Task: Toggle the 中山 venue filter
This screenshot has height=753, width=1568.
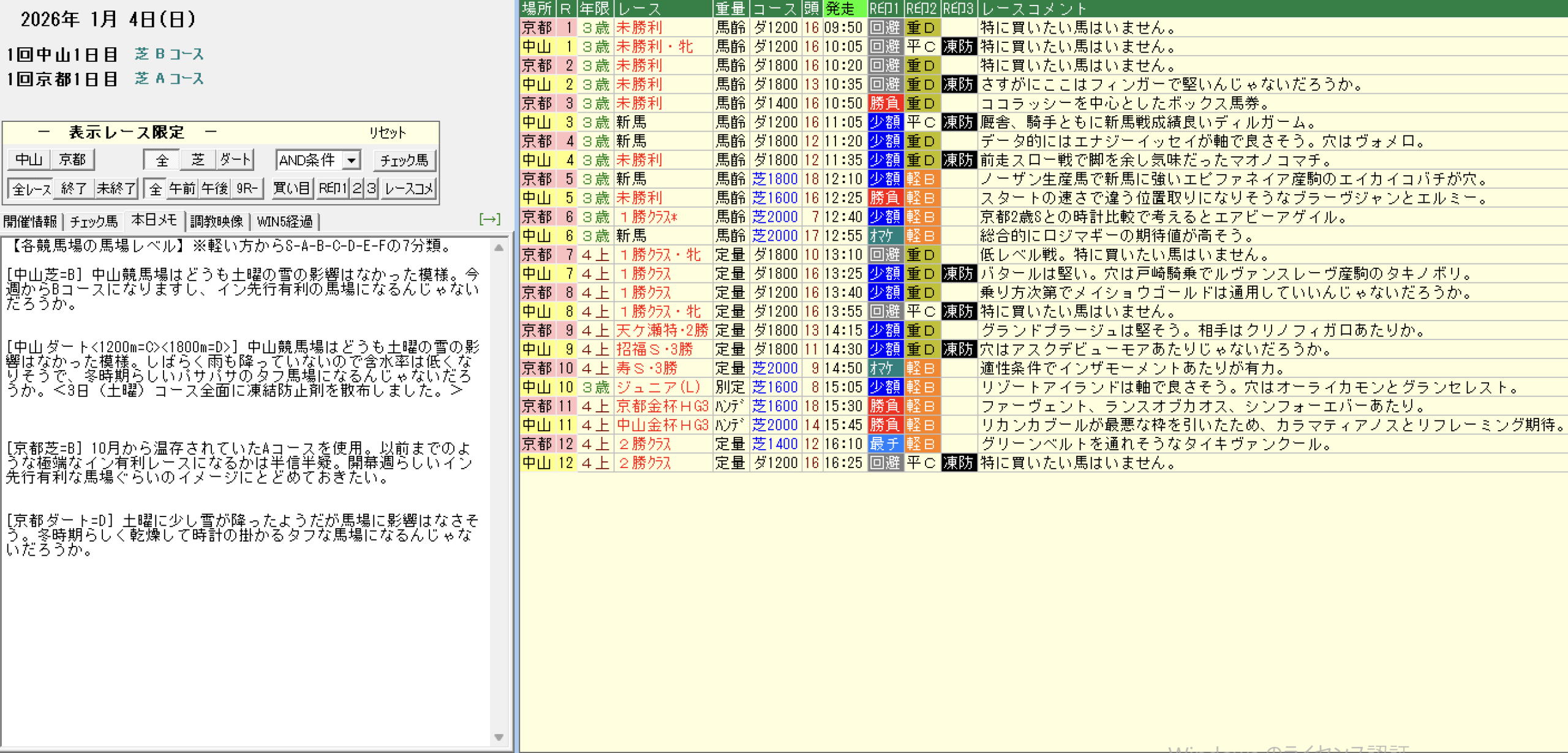Action: (x=29, y=160)
